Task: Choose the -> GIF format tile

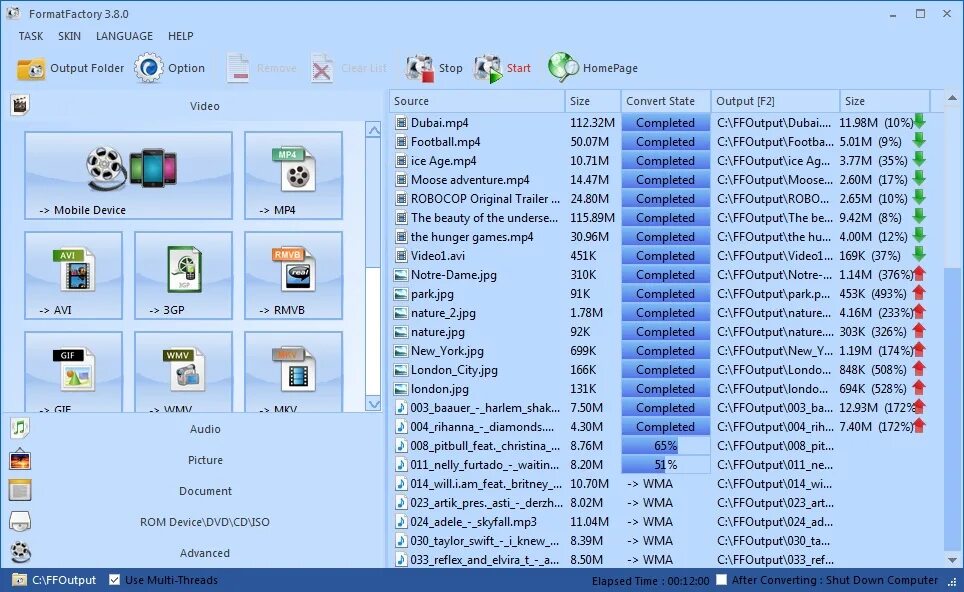Action: point(73,372)
